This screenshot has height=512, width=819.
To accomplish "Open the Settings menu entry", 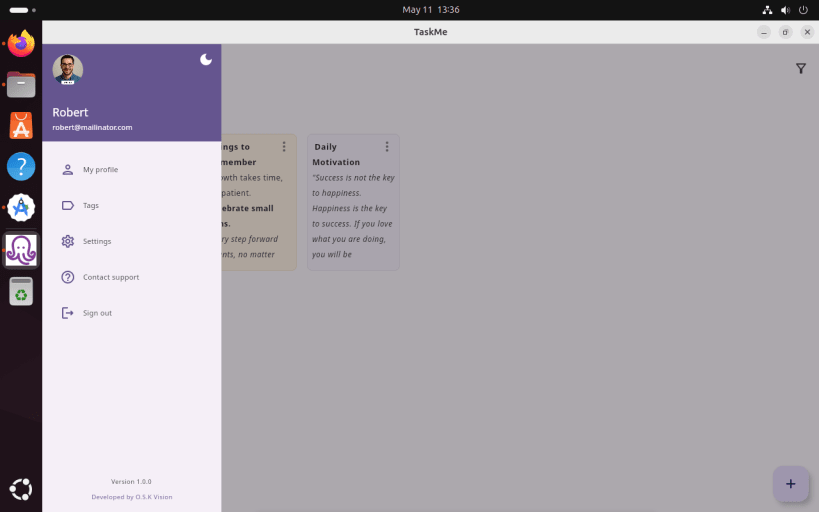I will [132, 241].
